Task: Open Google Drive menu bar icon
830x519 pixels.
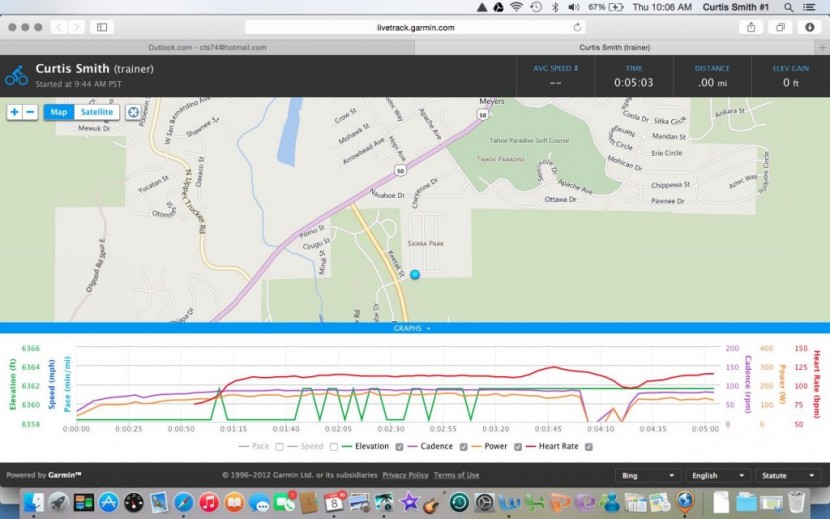Action: 498,7
